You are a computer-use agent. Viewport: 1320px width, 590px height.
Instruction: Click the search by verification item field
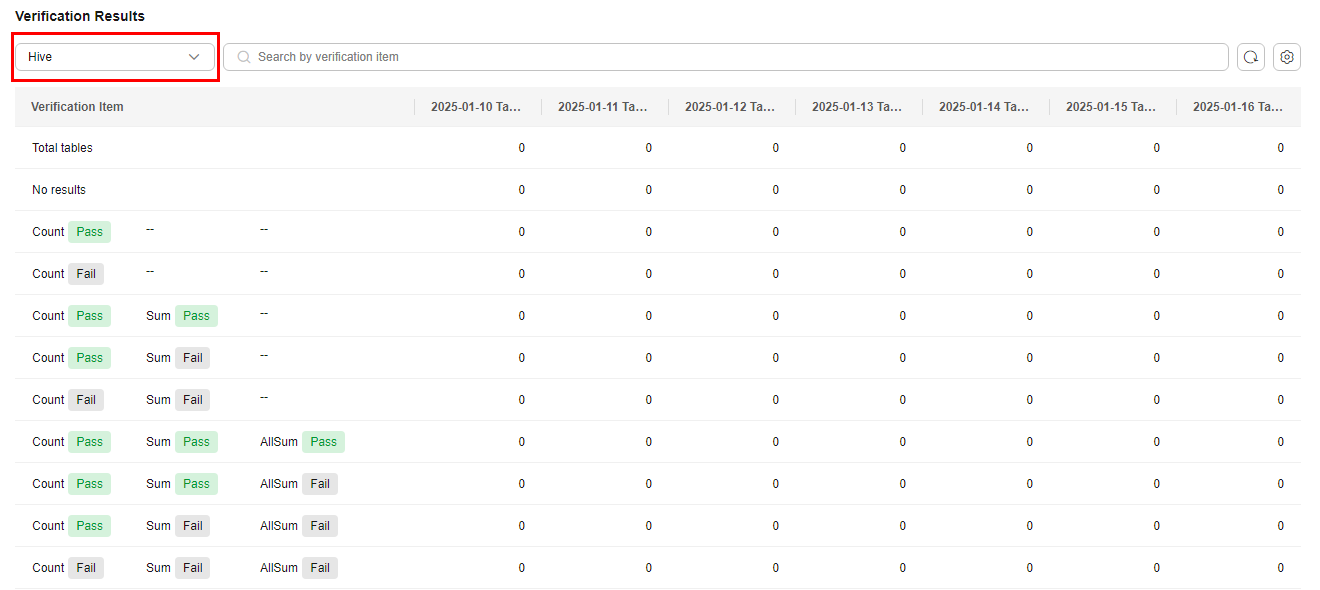[x=725, y=57]
